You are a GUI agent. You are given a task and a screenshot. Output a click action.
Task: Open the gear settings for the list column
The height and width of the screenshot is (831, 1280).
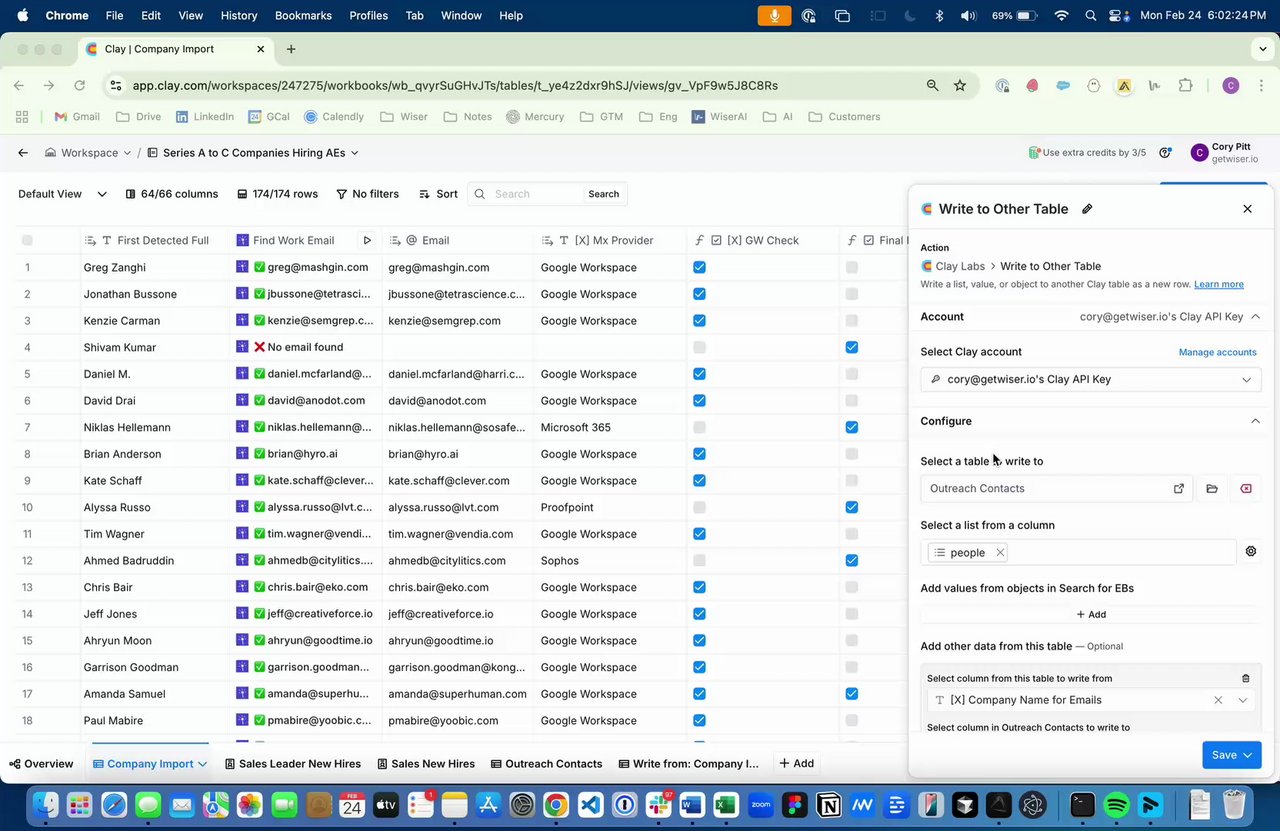pyautogui.click(x=1251, y=551)
